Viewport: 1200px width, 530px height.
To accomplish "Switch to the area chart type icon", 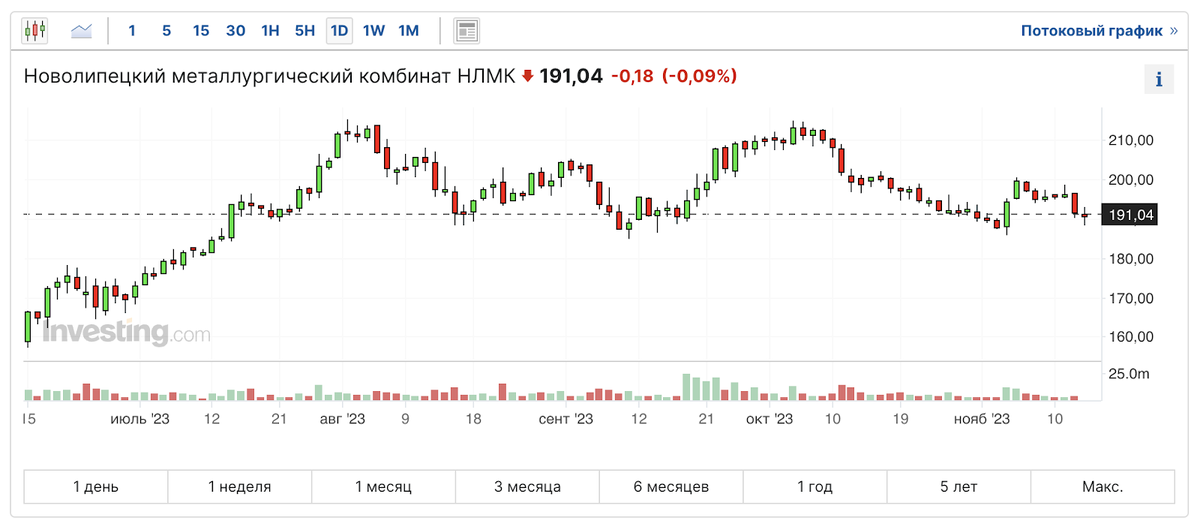I will click(x=82, y=31).
